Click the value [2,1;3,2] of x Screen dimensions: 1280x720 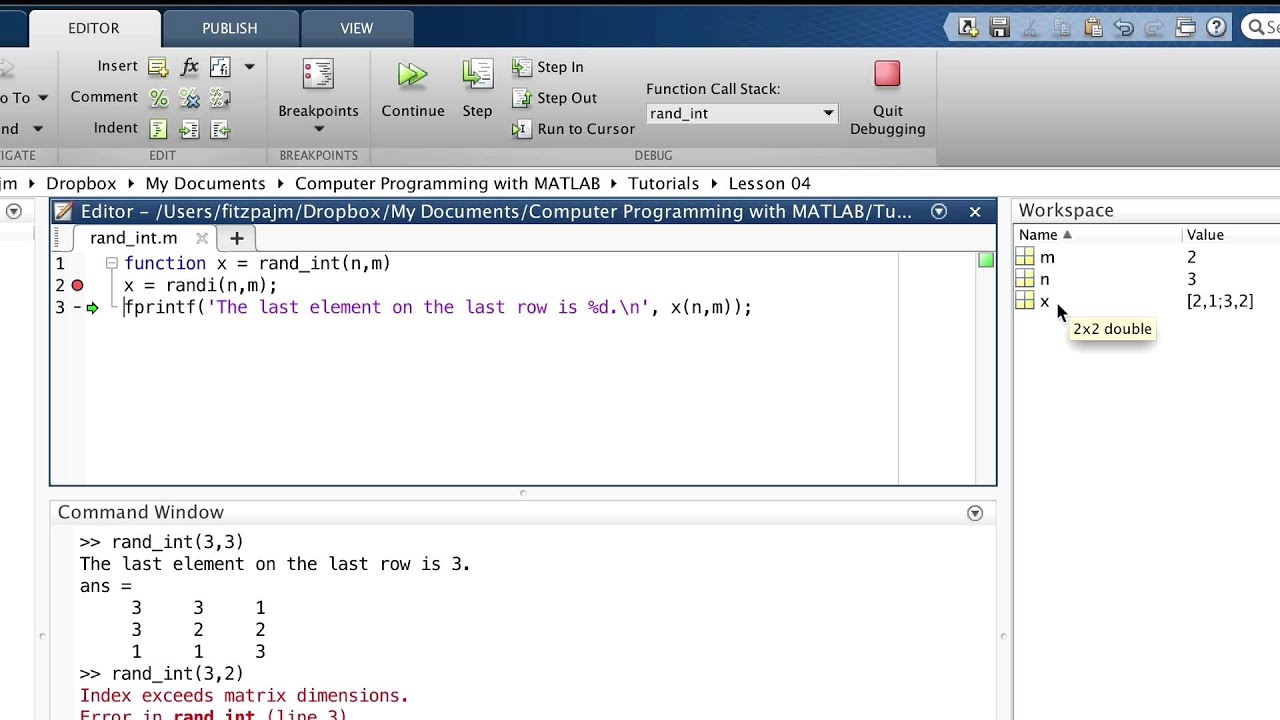pos(1219,301)
